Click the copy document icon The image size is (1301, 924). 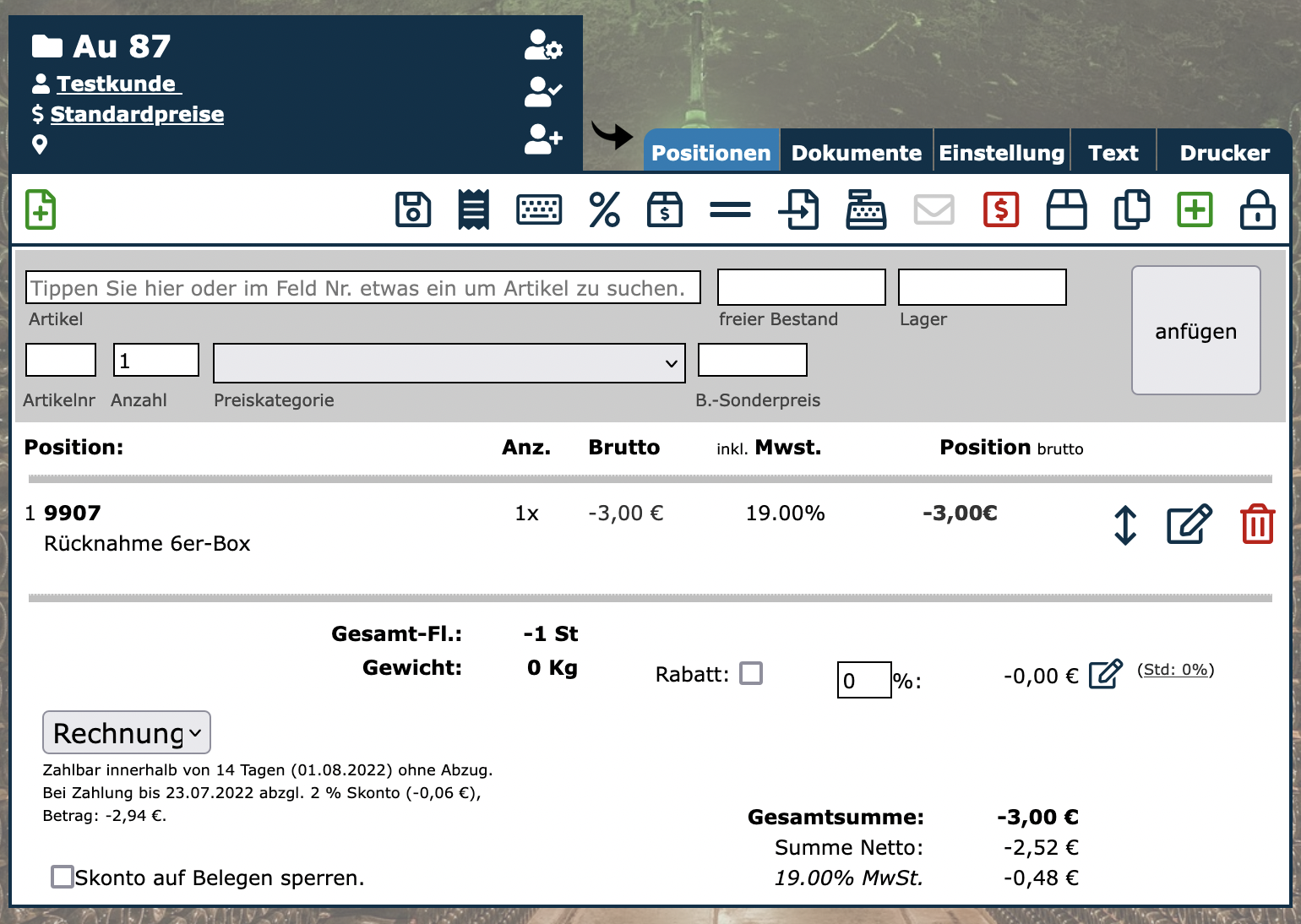click(x=1132, y=209)
